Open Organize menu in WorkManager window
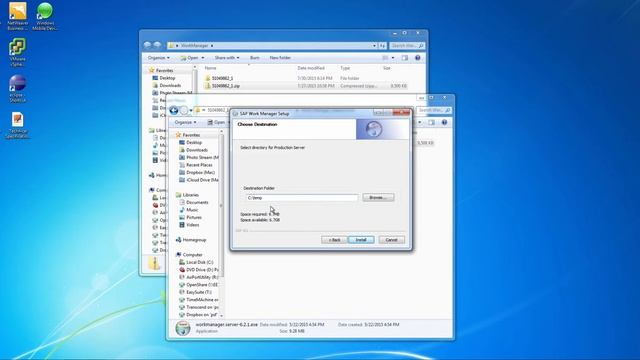The width and height of the screenshot is (640, 360). 159,58
